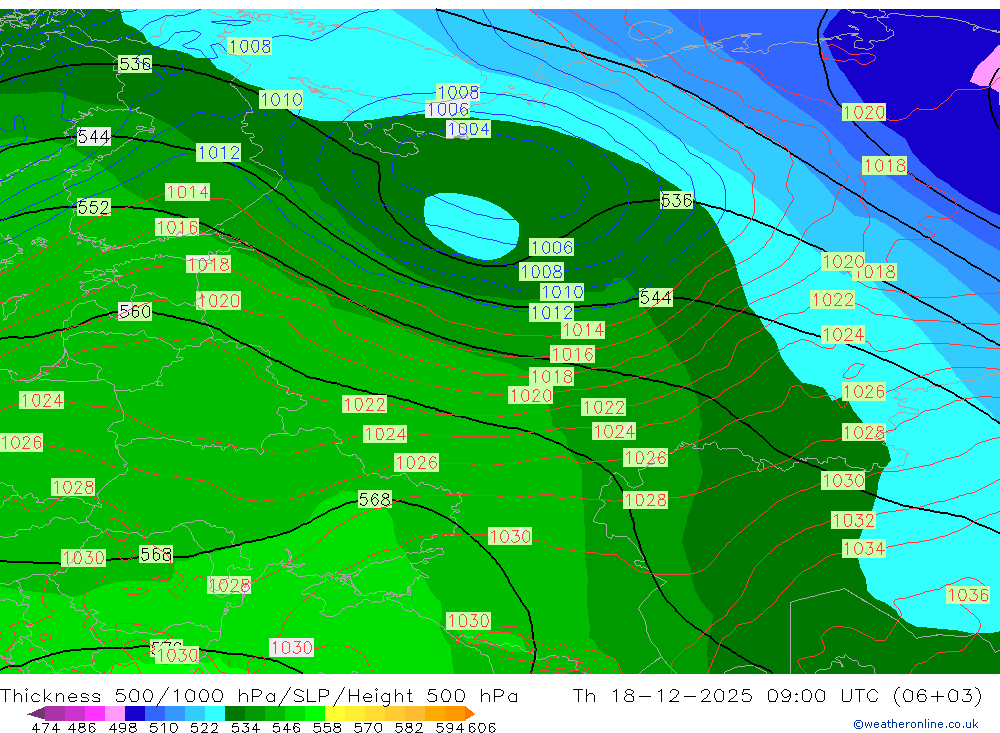This screenshot has height=733, width=1000.
Task: Click the 1030 label overlapping the 576 label
Action: point(178,655)
